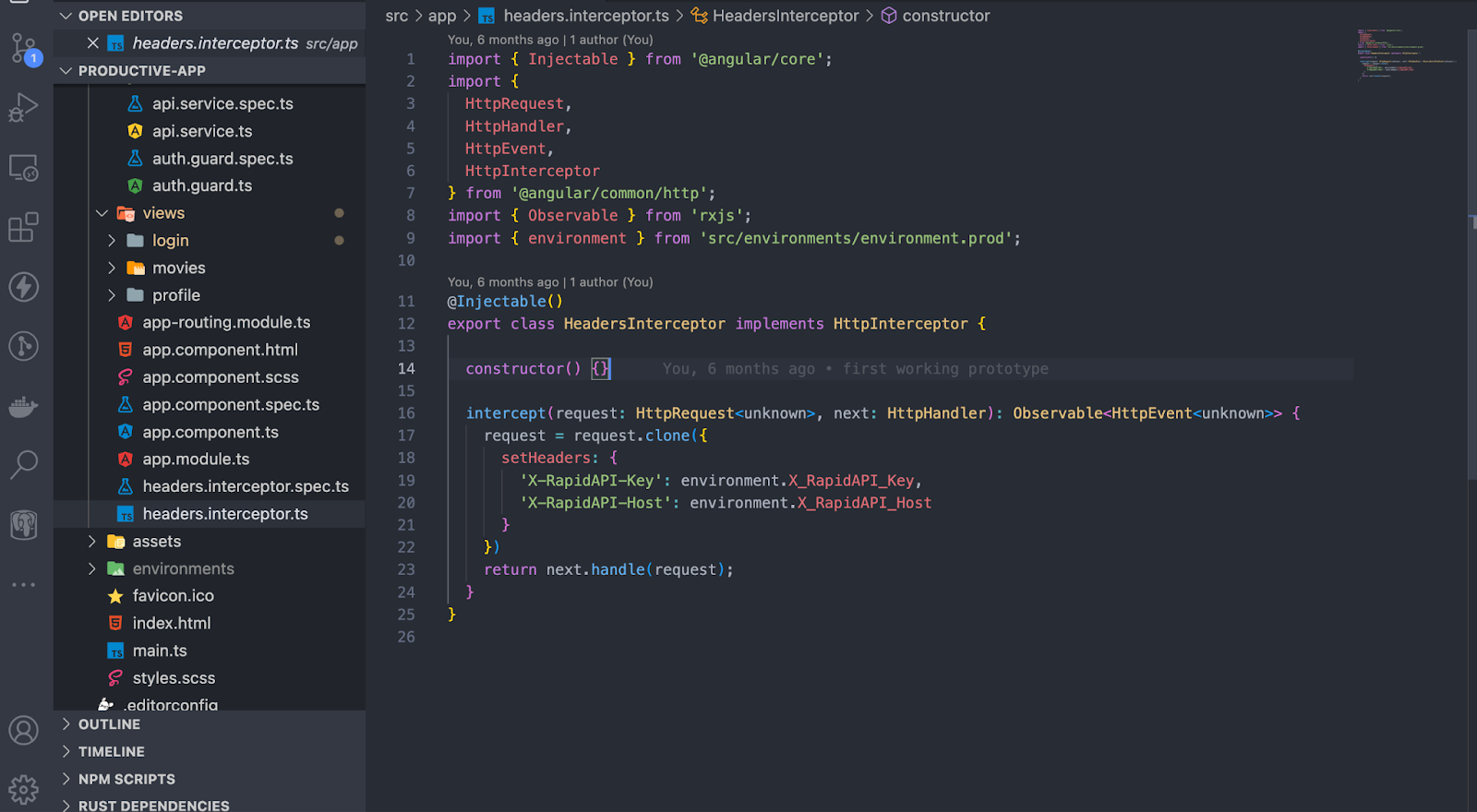1477x812 pixels.
Task: Click the code minimap preview
Action: coord(1406,54)
